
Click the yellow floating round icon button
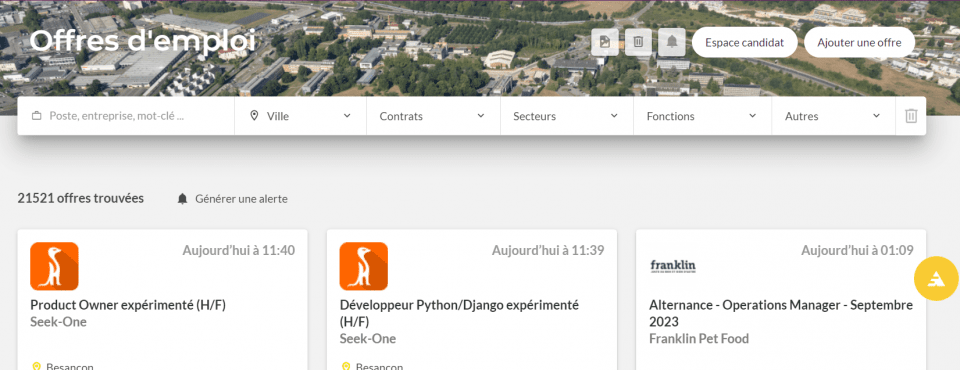click(936, 279)
